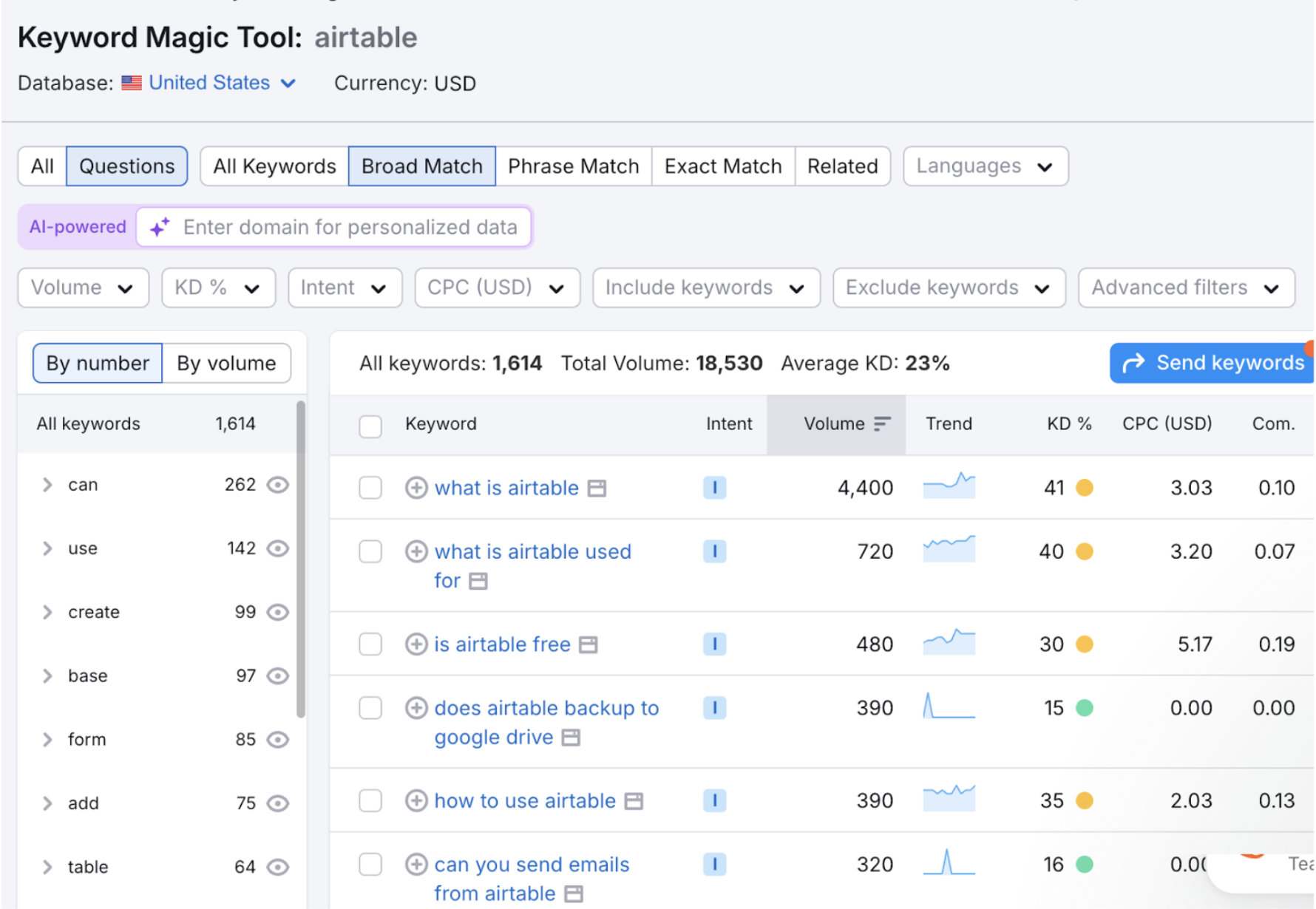Expand the 'use' keyword group
The image size is (1316, 909).
click(47, 548)
